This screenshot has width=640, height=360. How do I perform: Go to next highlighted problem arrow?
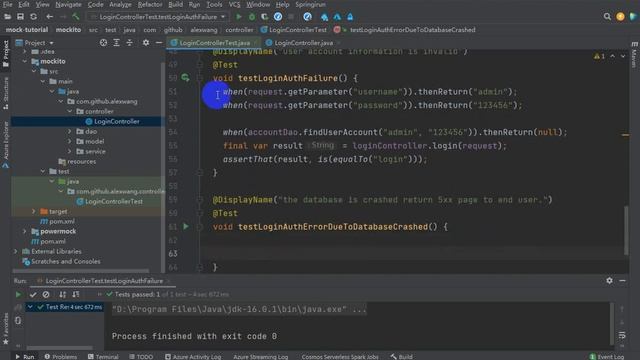pos(623,56)
